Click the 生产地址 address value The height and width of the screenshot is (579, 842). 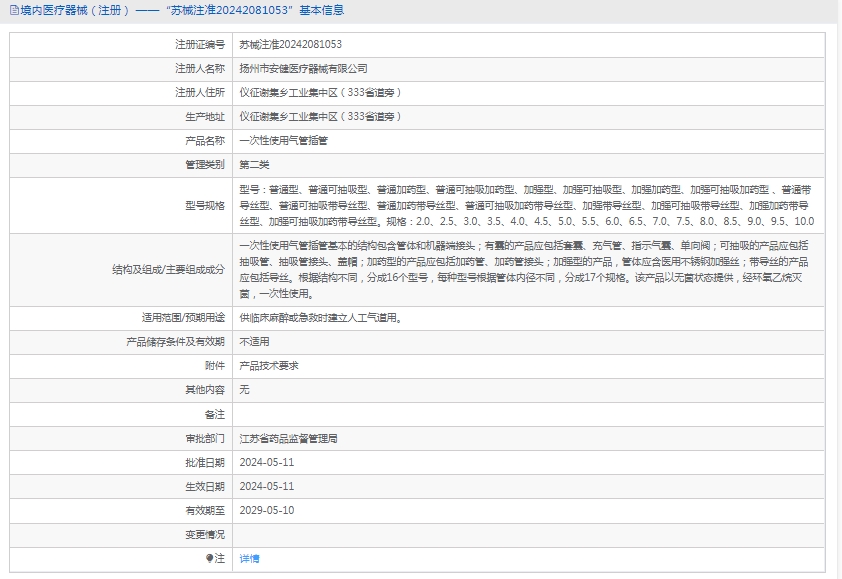pyautogui.click(x=320, y=117)
